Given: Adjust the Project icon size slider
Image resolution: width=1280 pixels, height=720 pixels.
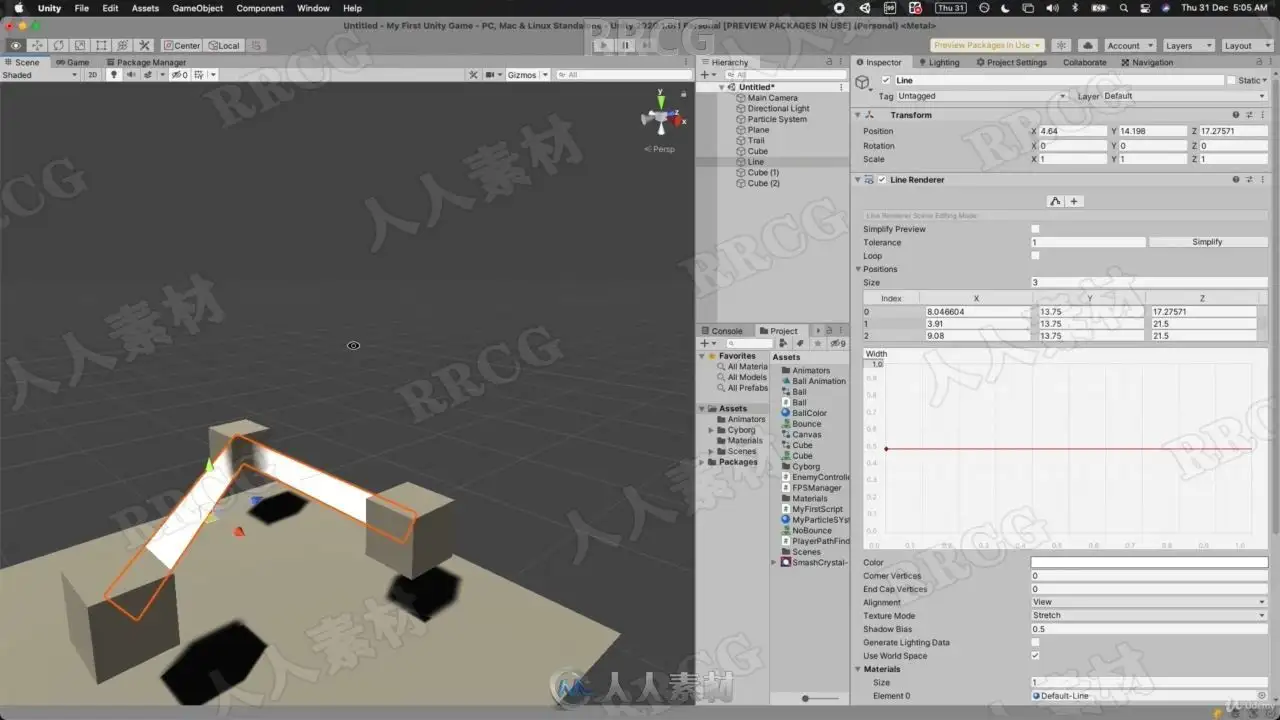Looking at the screenshot, I should point(806,698).
